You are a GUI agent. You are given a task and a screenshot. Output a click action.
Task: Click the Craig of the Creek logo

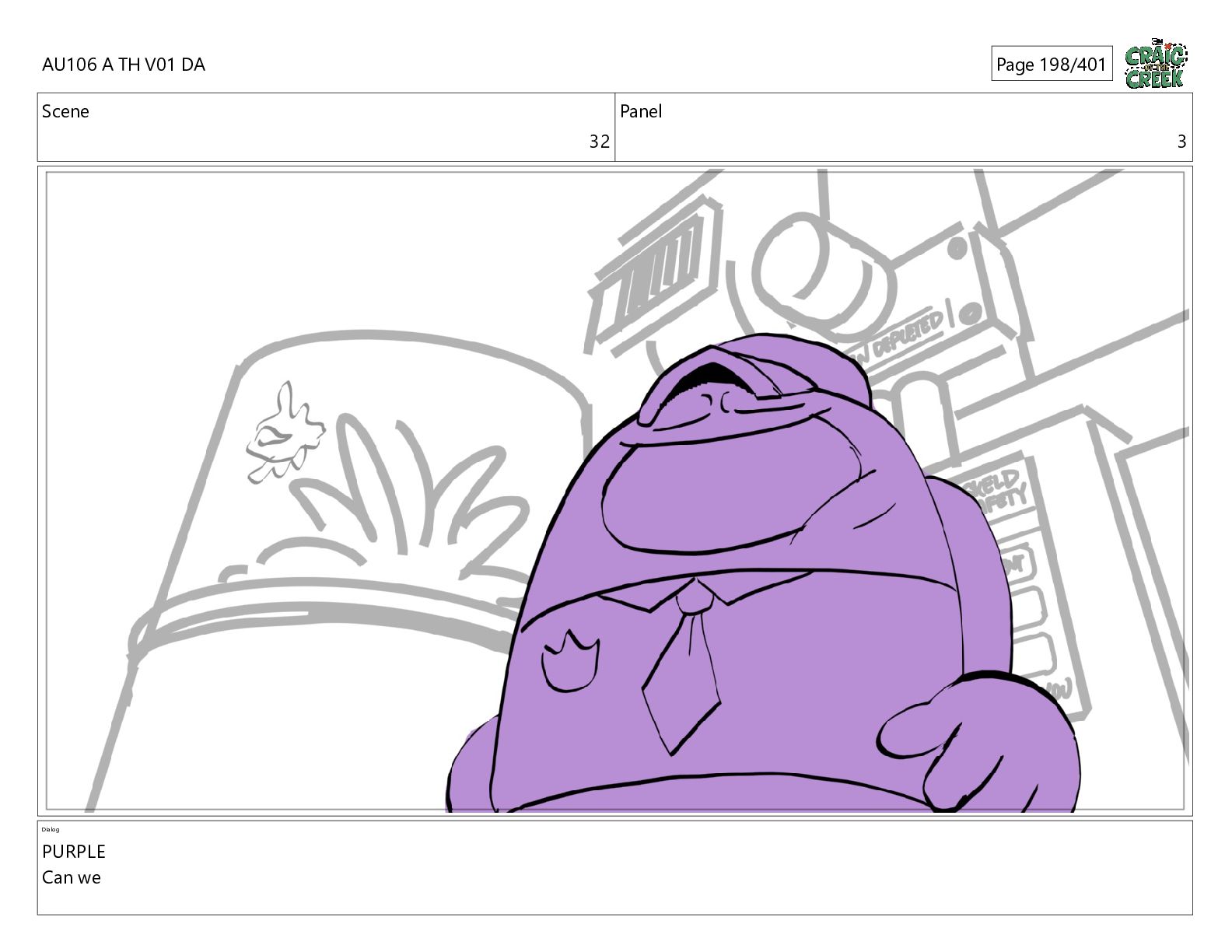[x=1155, y=65]
